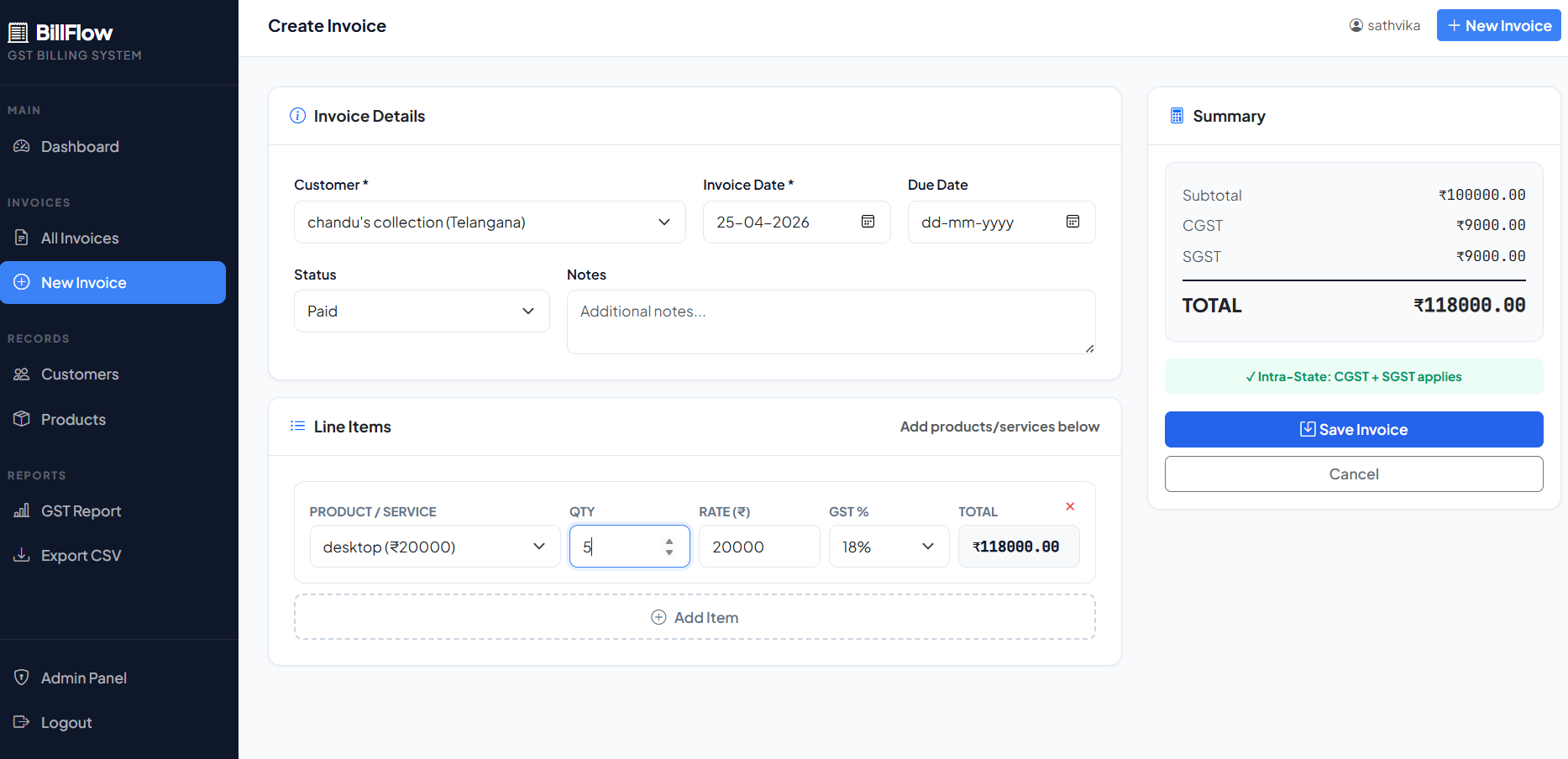Click the Dashboard gauge icon
Viewport: 1568px width, 759px height.
point(22,146)
